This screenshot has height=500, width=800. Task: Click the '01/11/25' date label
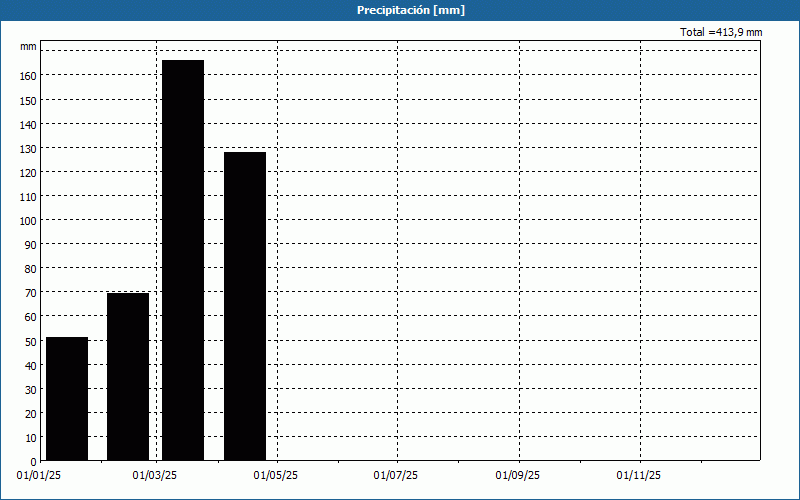638,476
